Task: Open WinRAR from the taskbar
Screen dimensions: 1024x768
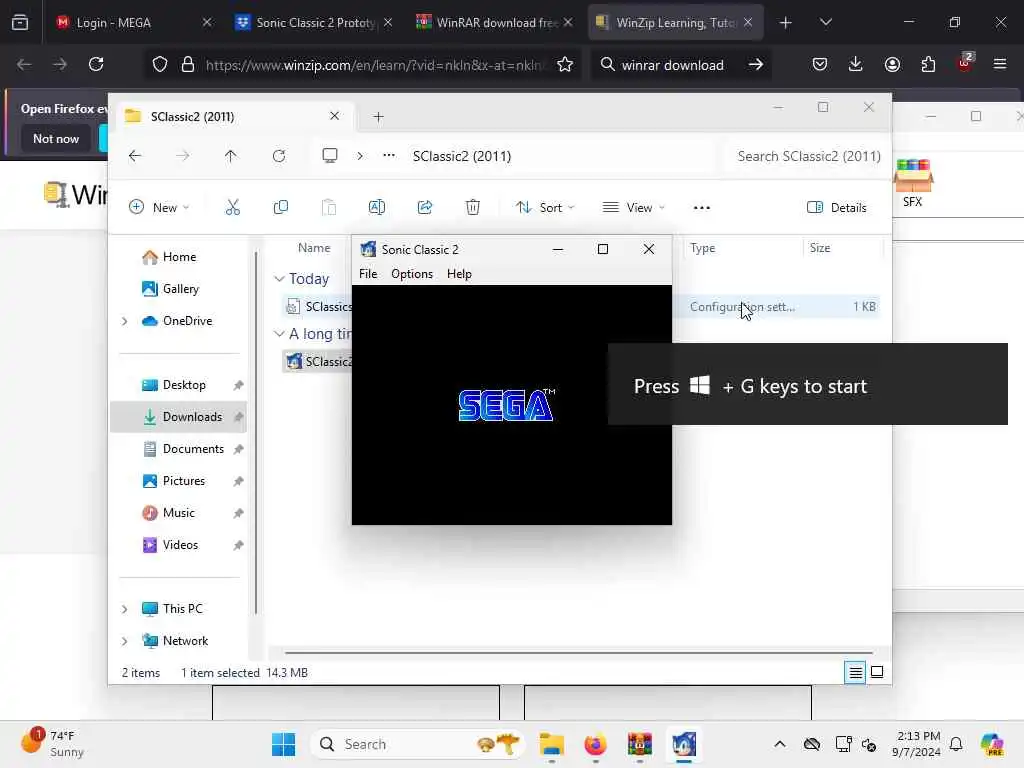Action: coord(639,744)
